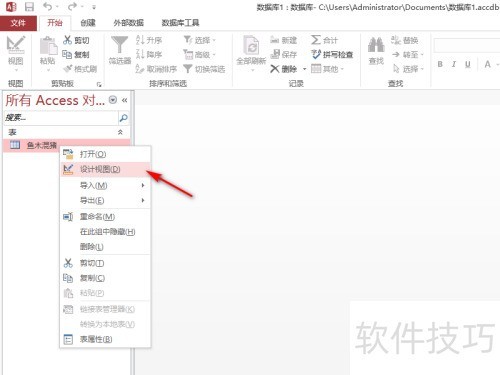Screen dimensions: 500x375
Task: Click the 保存 save record button
Action: point(283,54)
